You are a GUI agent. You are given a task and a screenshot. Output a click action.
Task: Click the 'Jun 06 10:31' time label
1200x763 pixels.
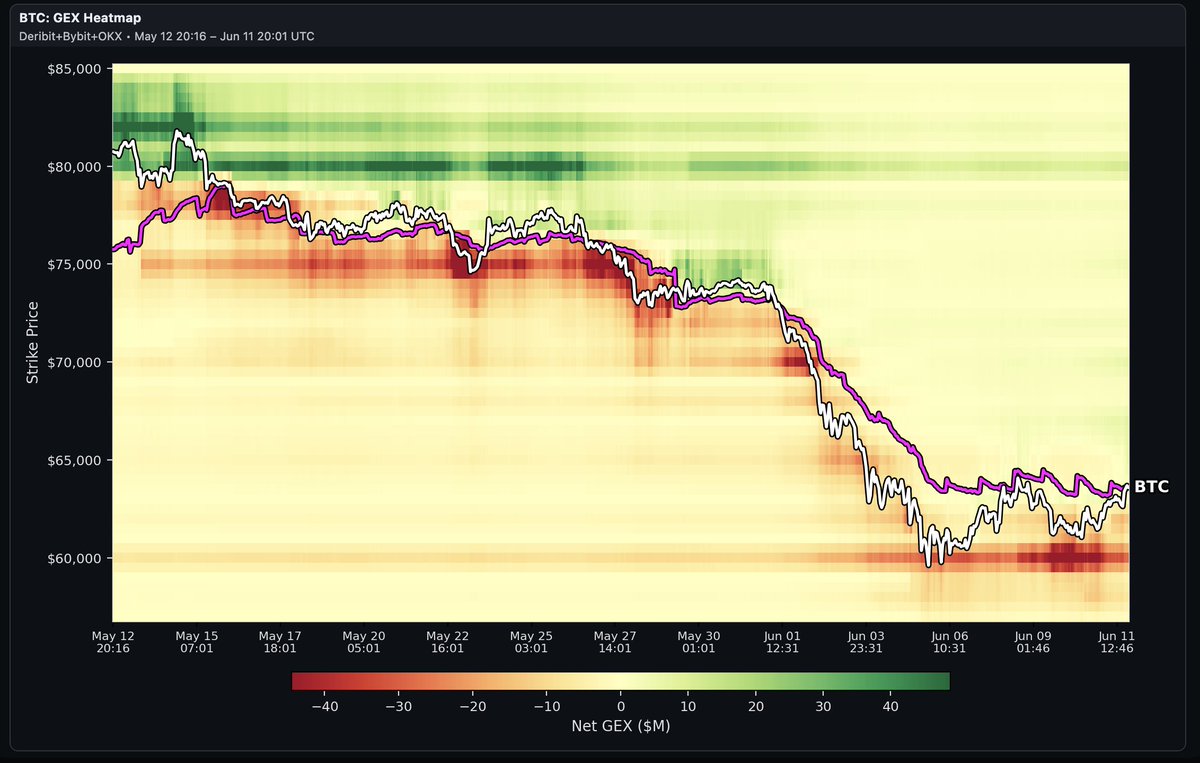[x=949, y=641]
